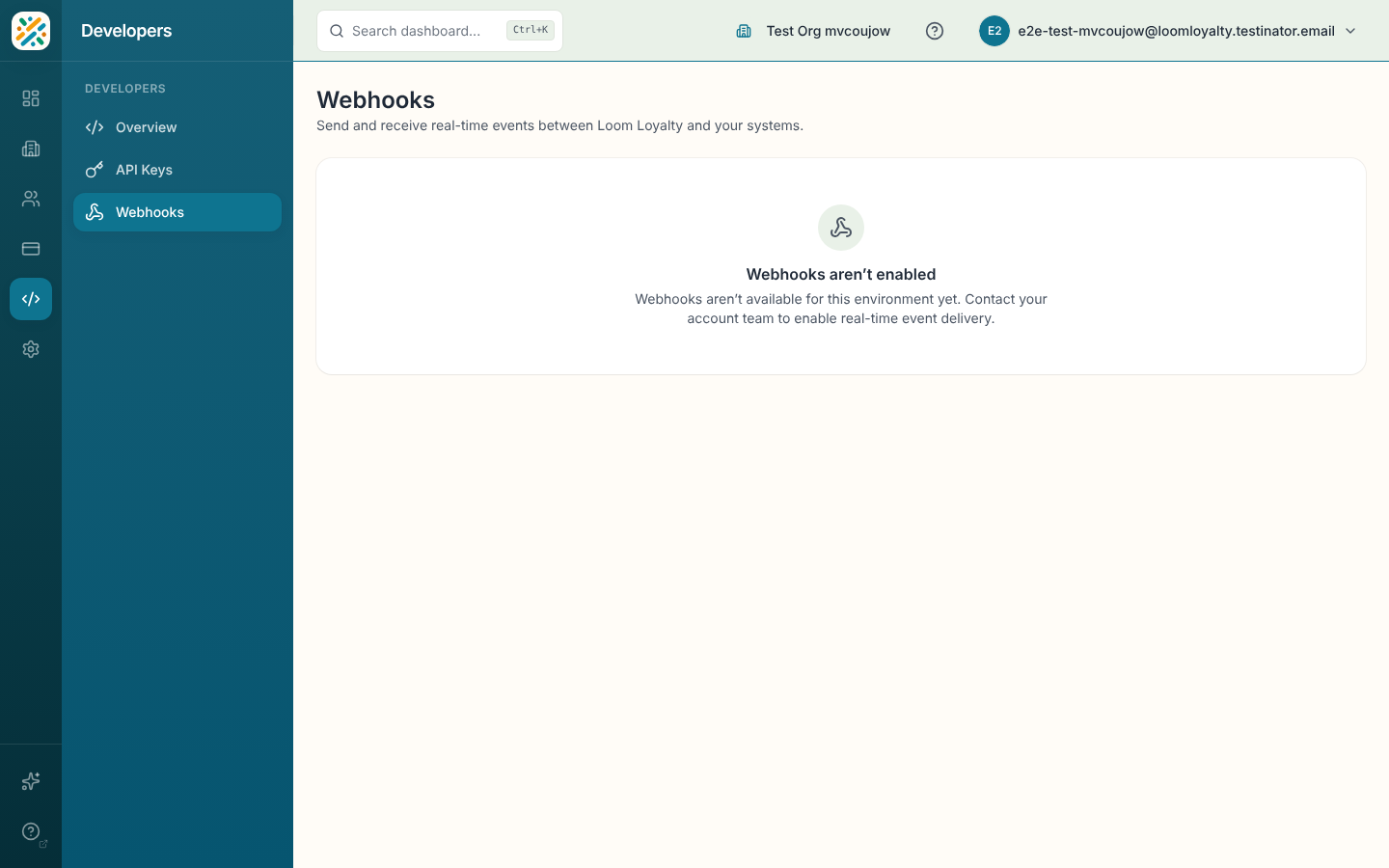Click the e2e-test account email text
1389x868 pixels.
pyautogui.click(x=1176, y=31)
